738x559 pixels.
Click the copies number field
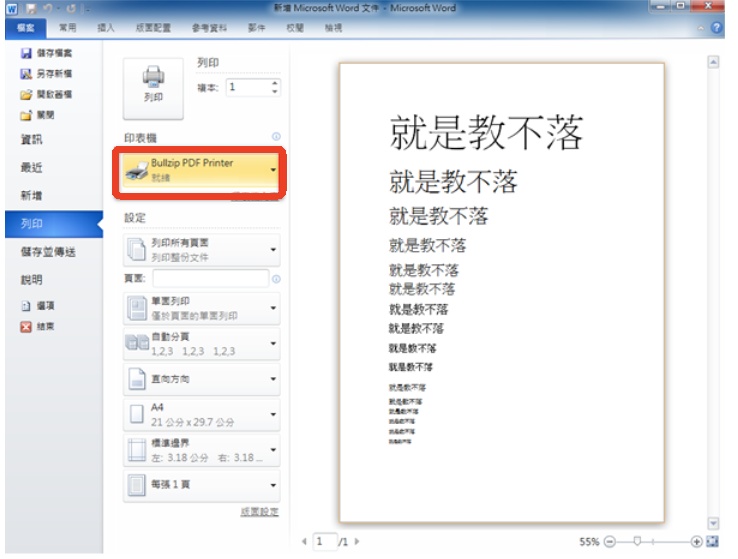[x=248, y=88]
